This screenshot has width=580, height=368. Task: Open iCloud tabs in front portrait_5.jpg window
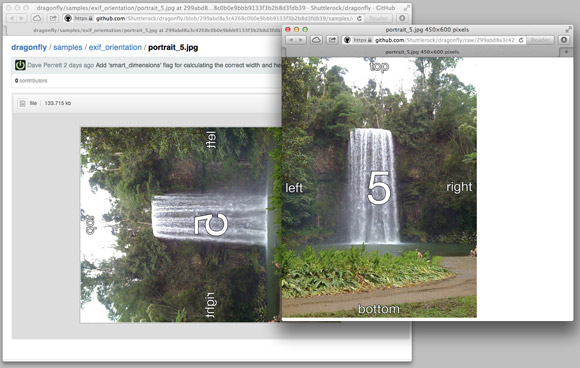coord(316,40)
